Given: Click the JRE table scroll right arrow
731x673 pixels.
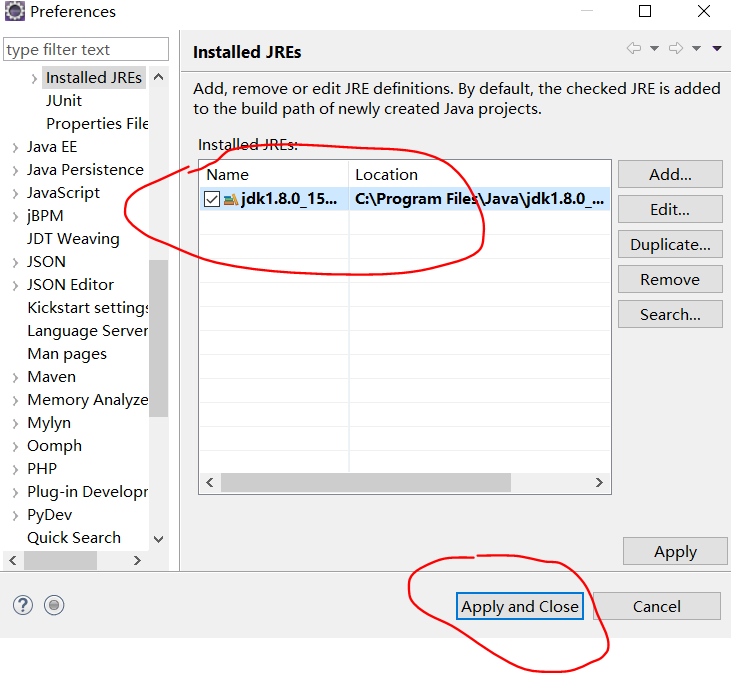Looking at the screenshot, I should coord(599,483).
